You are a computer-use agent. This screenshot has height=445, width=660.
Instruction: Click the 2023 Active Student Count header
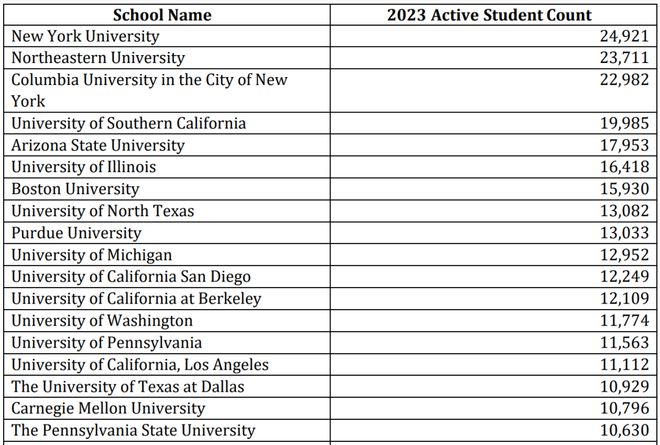click(x=489, y=15)
